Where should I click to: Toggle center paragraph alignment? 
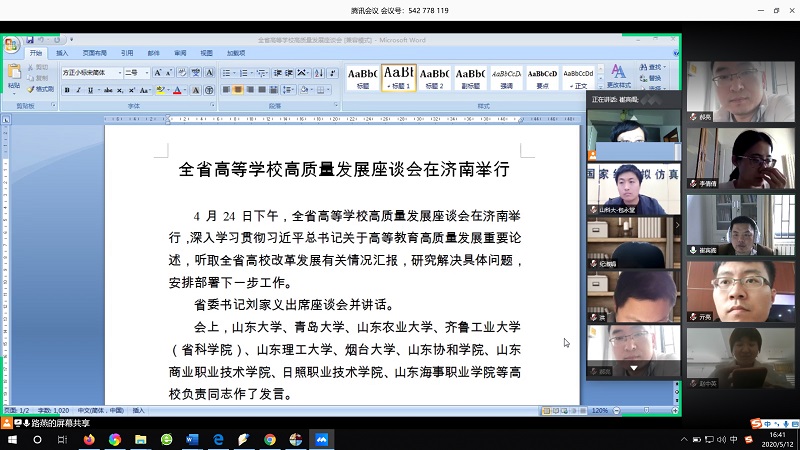click(238, 90)
